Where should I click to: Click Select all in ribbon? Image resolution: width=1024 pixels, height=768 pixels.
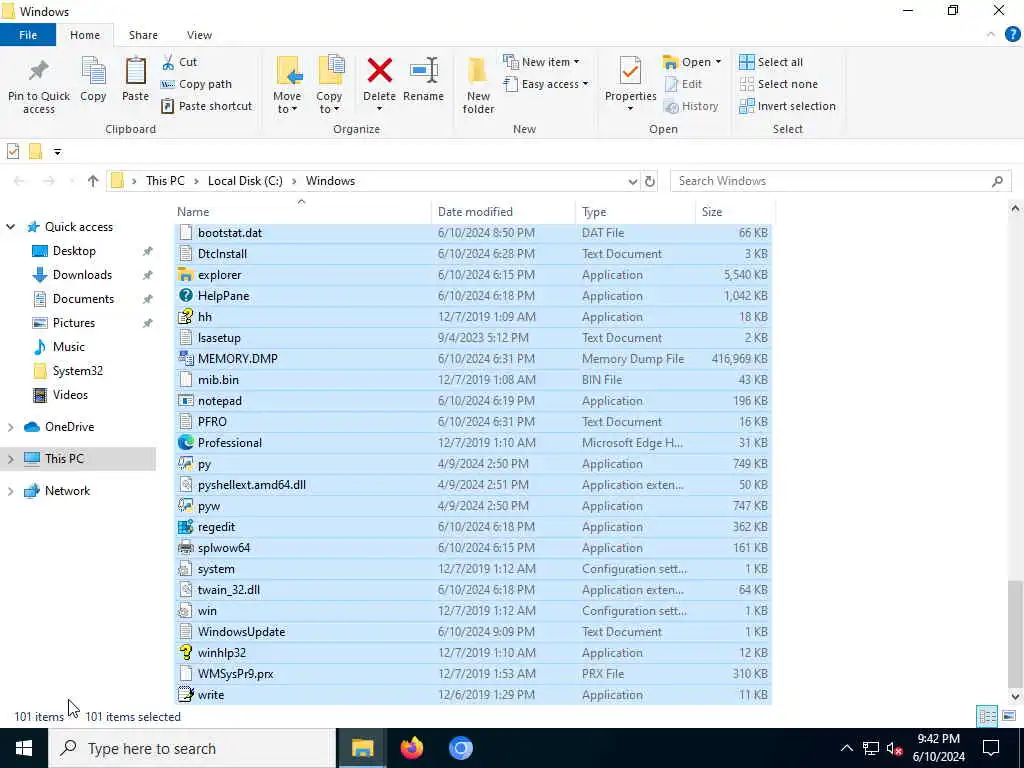pyautogui.click(x=771, y=62)
